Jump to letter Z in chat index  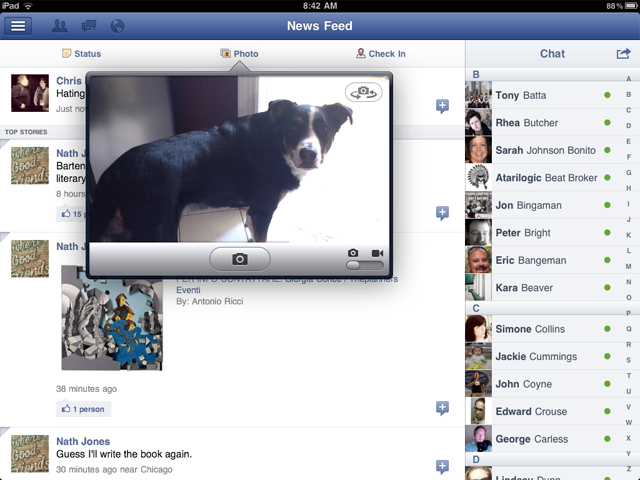pos(629,469)
